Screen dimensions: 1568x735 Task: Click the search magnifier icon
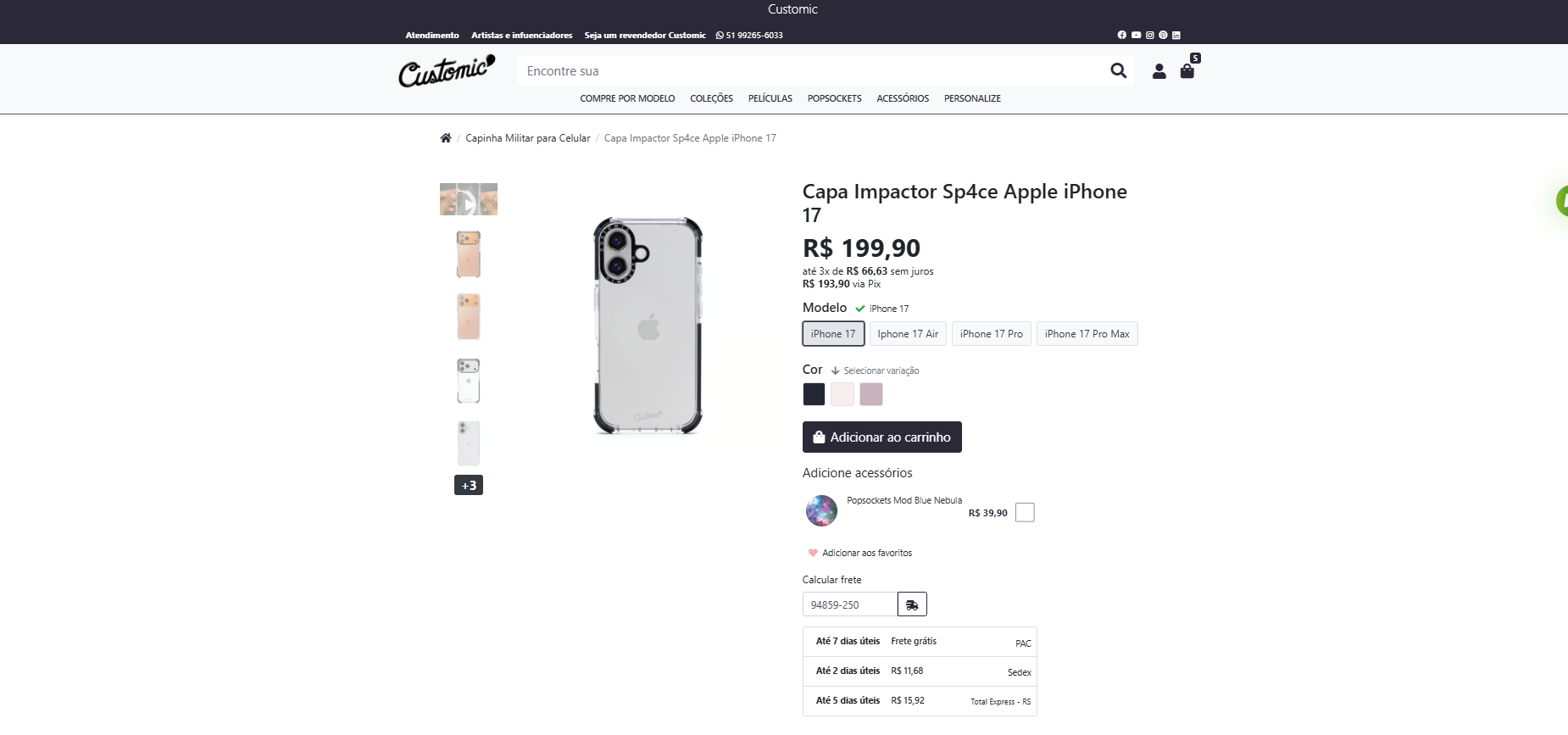[1118, 71]
